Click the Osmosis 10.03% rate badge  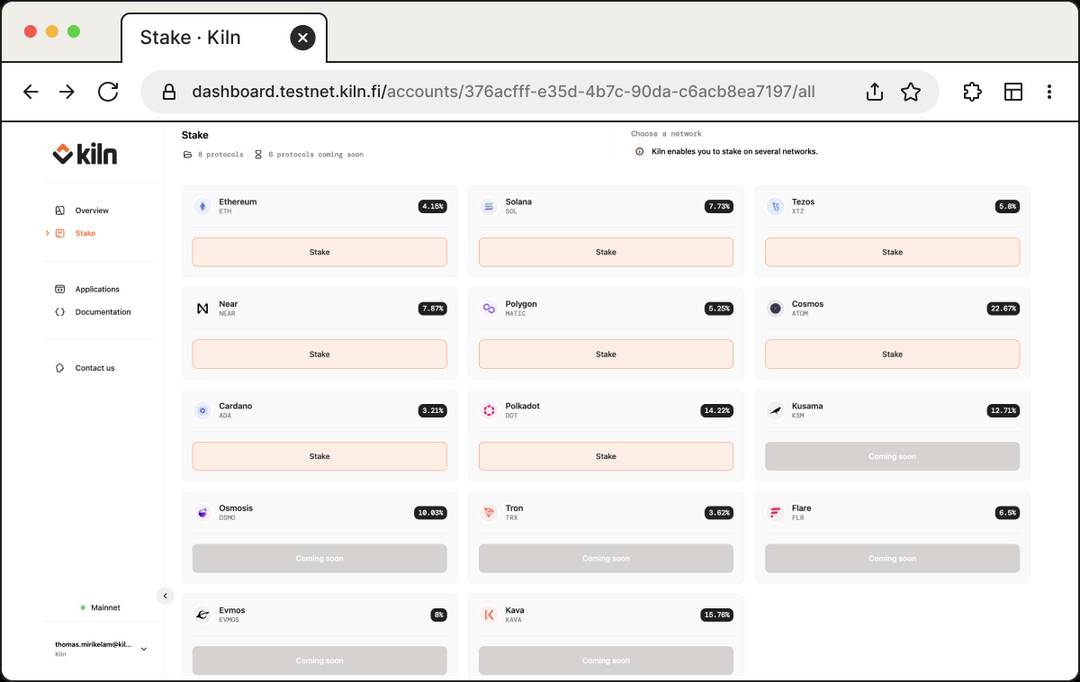[430, 513]
